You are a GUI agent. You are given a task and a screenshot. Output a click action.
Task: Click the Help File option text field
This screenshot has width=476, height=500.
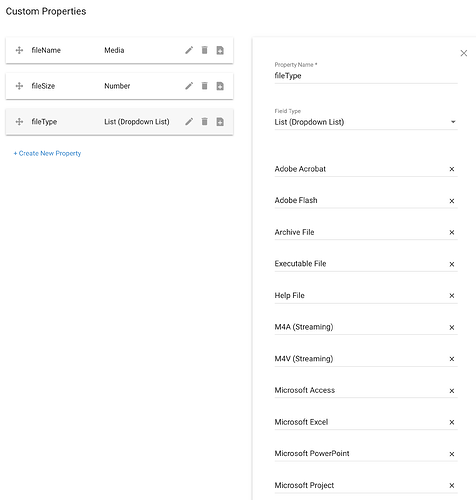click(360, 296)
